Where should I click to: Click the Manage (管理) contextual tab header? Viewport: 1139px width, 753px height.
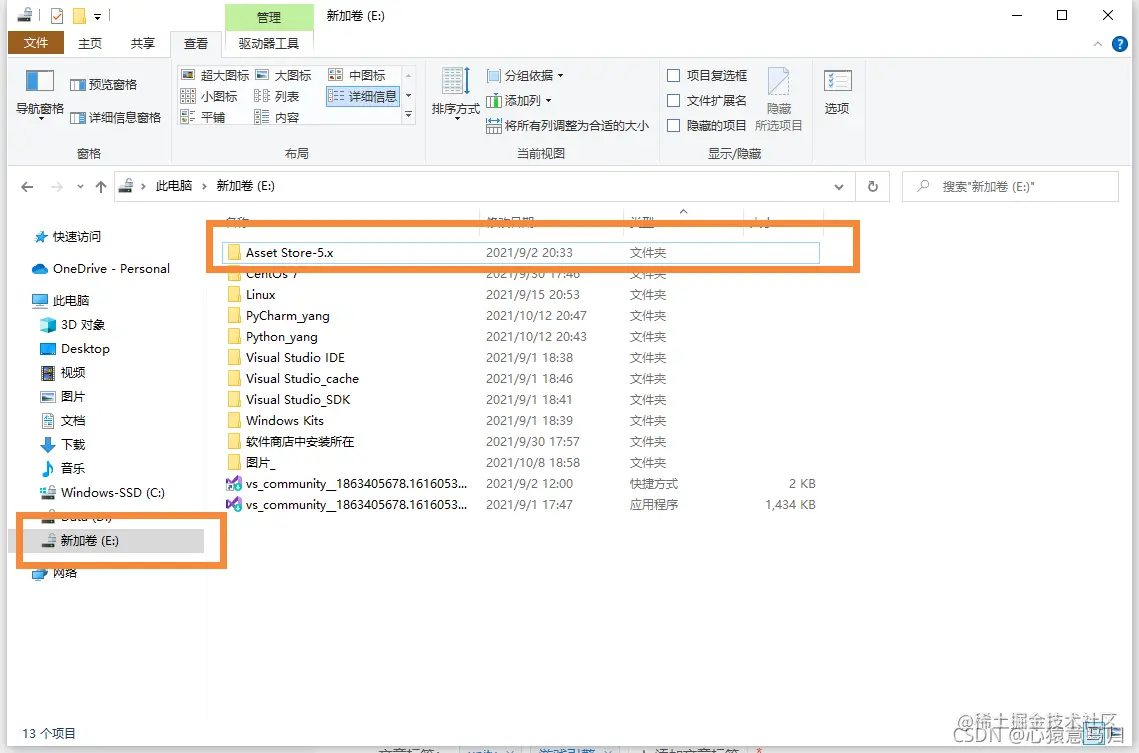point(269,17)
